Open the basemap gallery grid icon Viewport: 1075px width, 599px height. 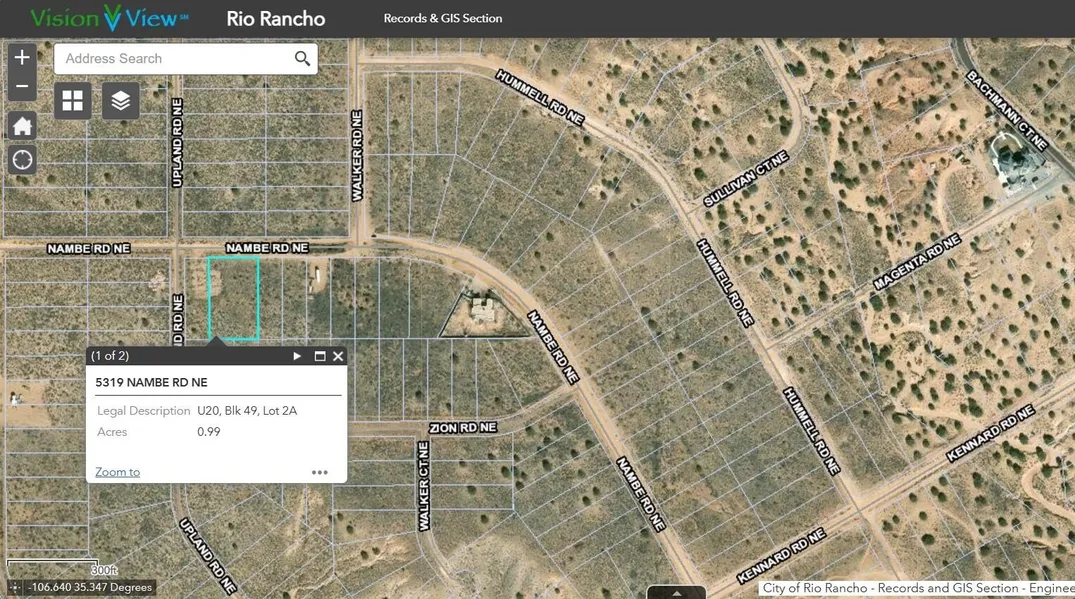73,101
